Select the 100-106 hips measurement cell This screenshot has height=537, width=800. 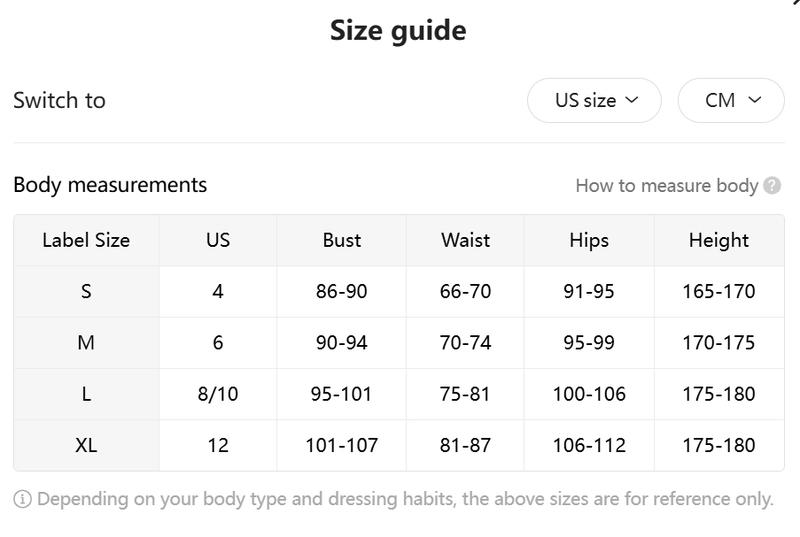589,394
